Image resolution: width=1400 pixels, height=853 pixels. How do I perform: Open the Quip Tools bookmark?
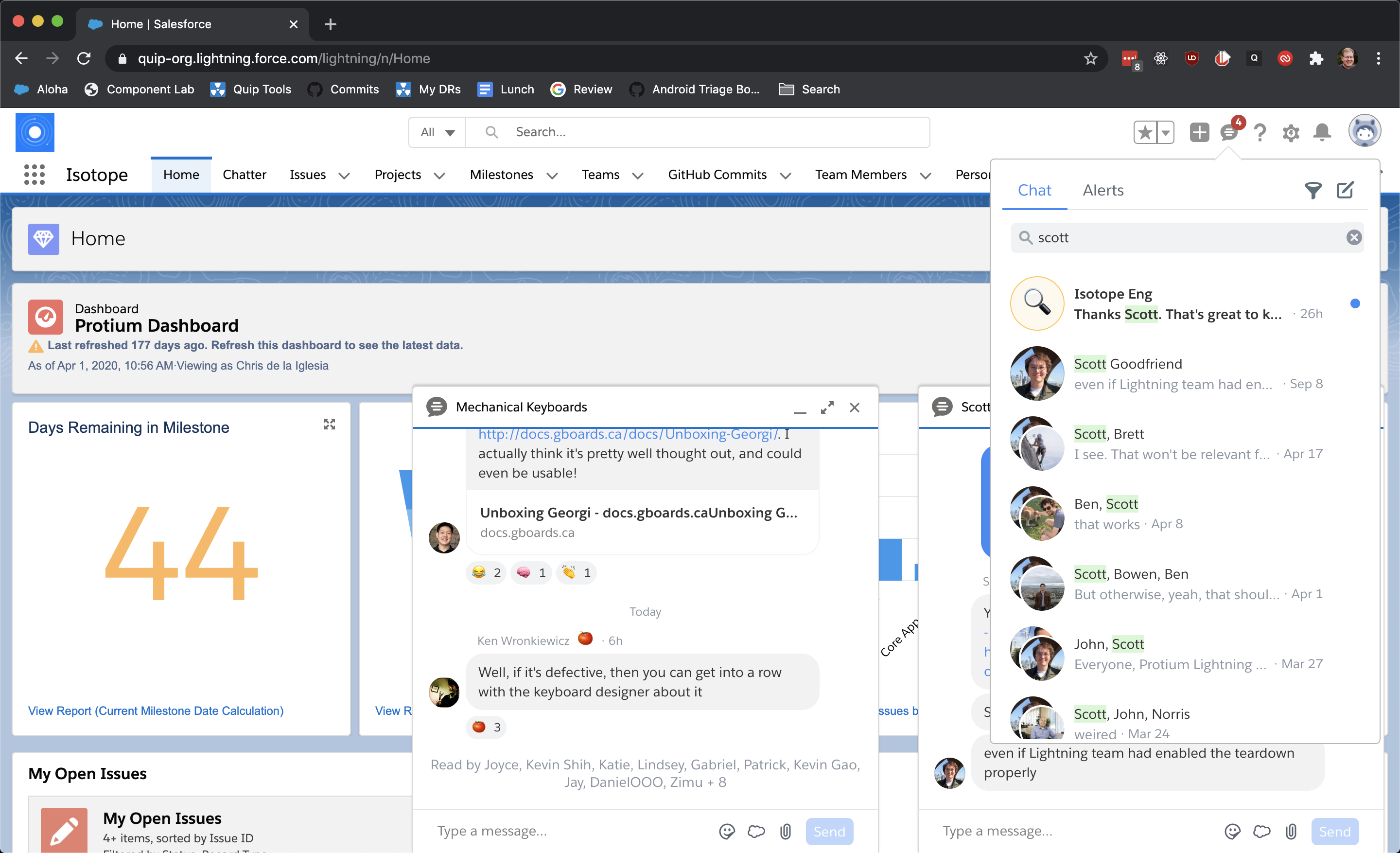tap(250, 89)
